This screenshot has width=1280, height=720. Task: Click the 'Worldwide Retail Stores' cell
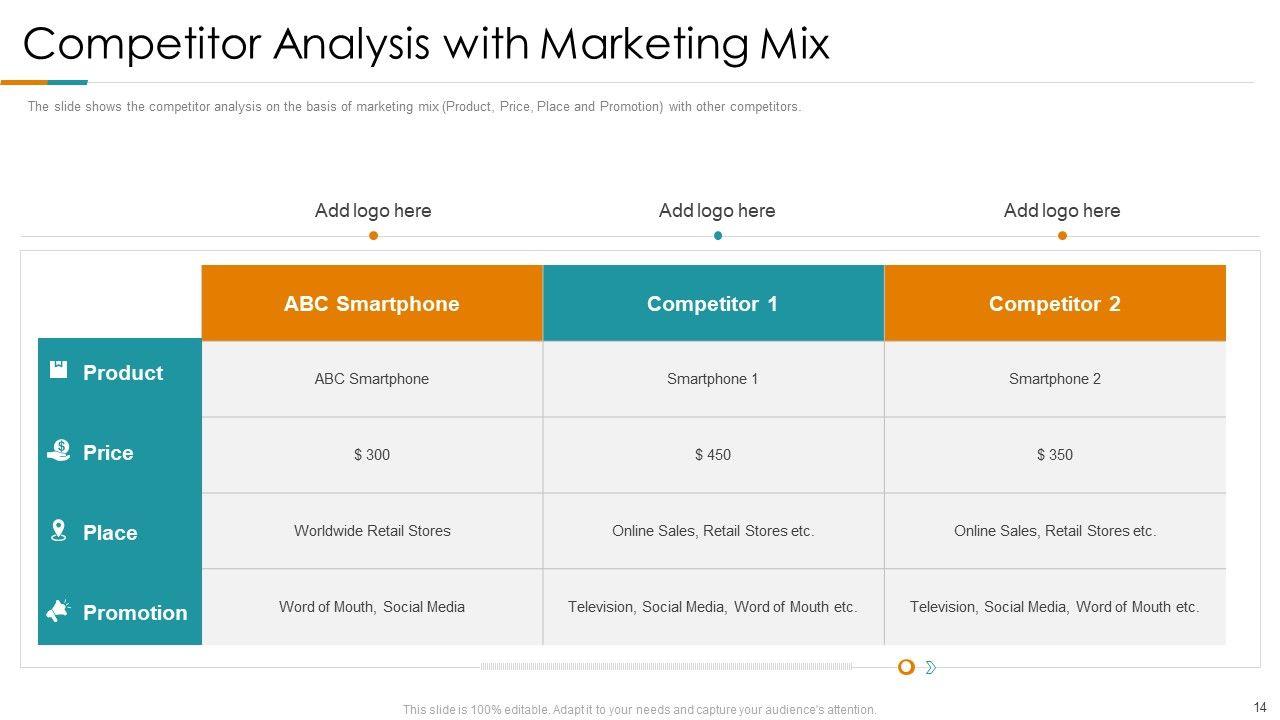[x=372, y=531]
